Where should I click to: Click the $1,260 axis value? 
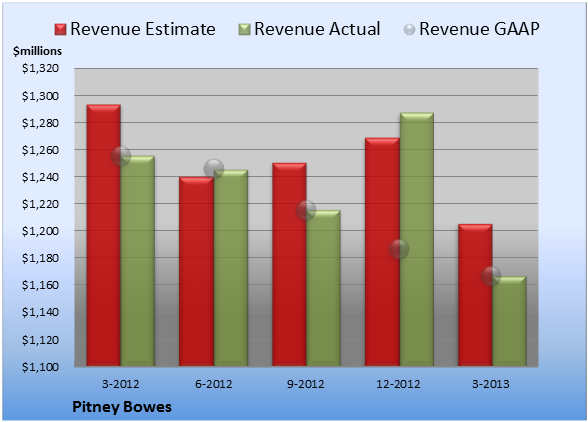pyautogui.click(x=40, y=150)
